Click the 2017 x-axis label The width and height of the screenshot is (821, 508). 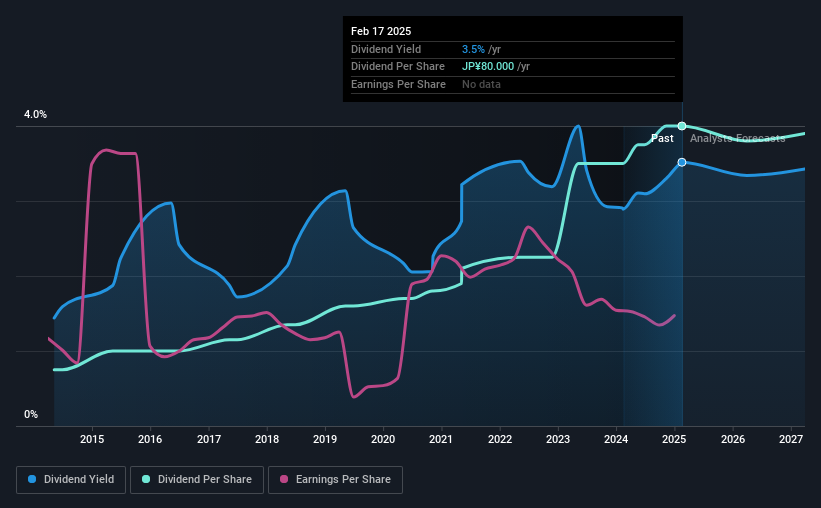tap(209, 439)
